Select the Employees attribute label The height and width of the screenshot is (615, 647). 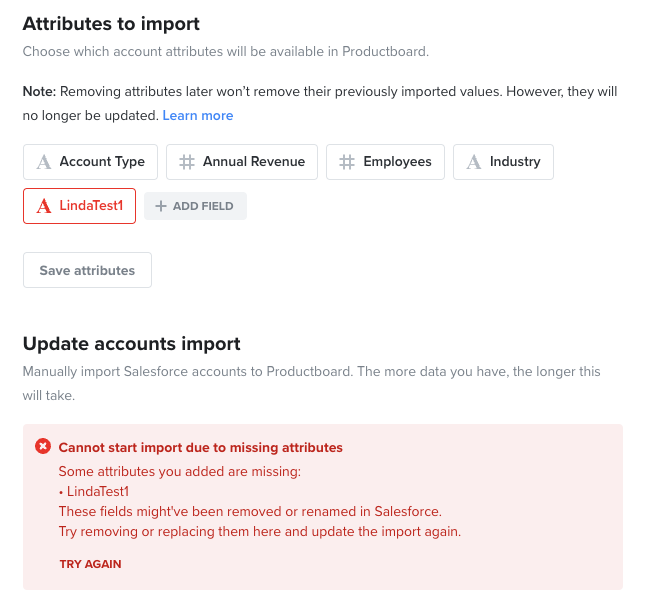397,161
